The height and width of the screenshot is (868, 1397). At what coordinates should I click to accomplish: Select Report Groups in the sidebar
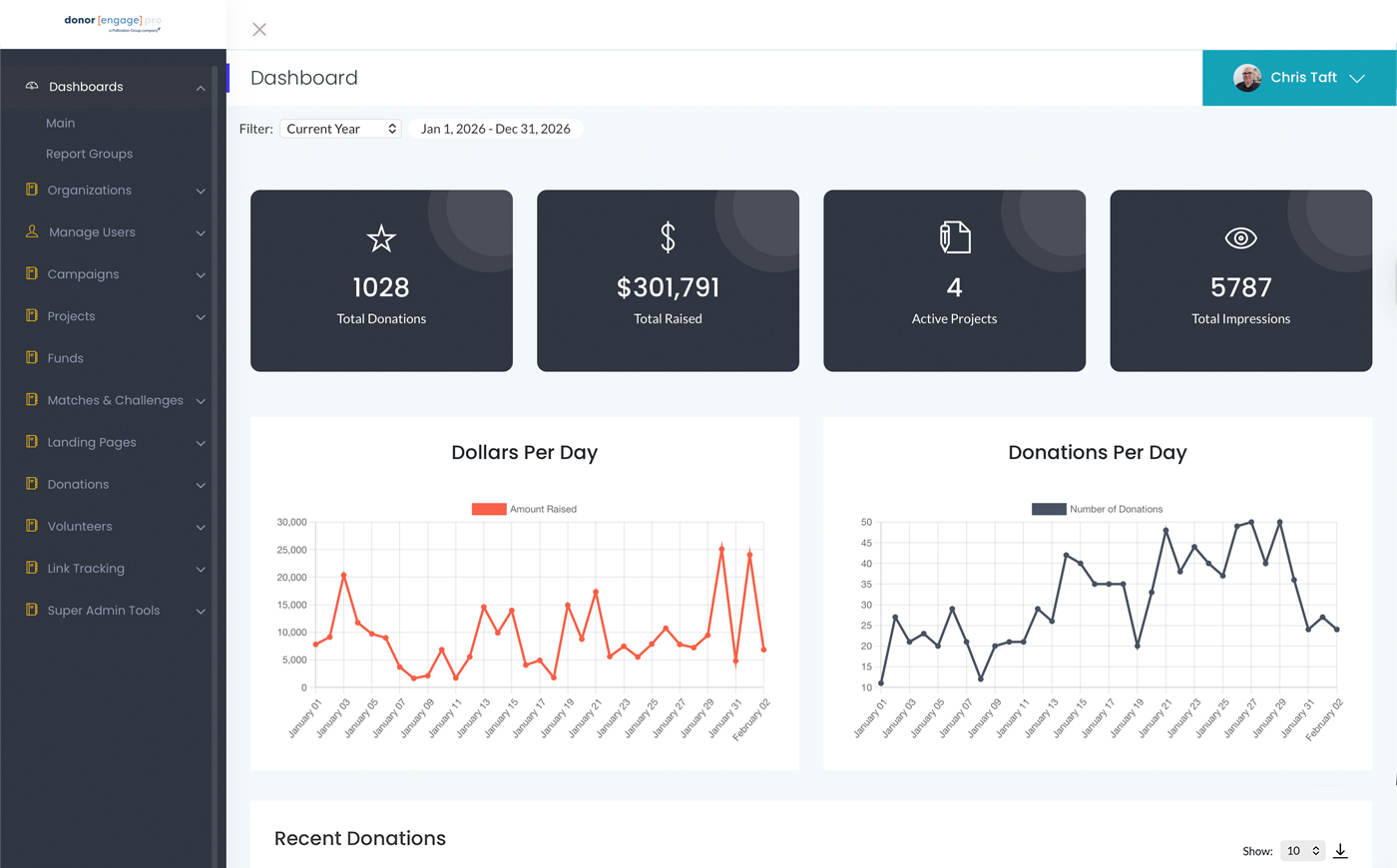click(89, 154)
